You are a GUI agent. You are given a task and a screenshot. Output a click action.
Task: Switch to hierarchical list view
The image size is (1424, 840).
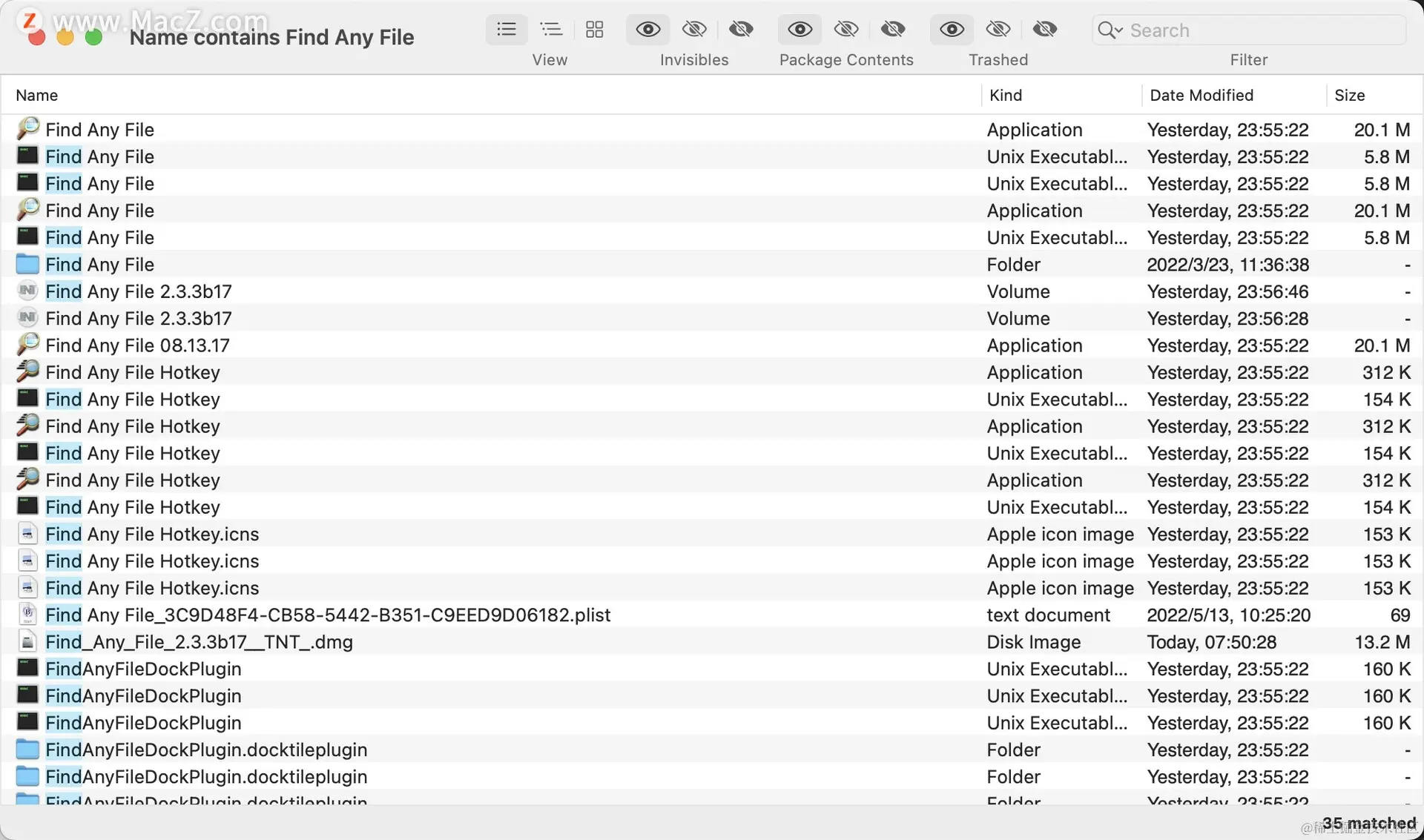[550, 30]
